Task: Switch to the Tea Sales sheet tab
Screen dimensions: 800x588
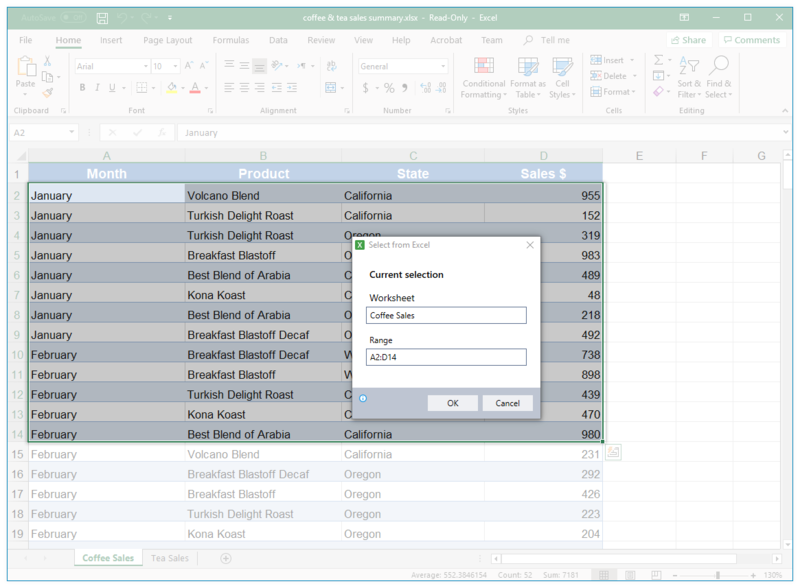Action: [169, 558]
